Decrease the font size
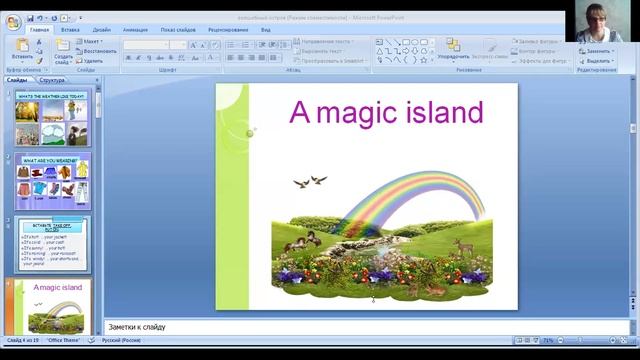 (203, 45)
